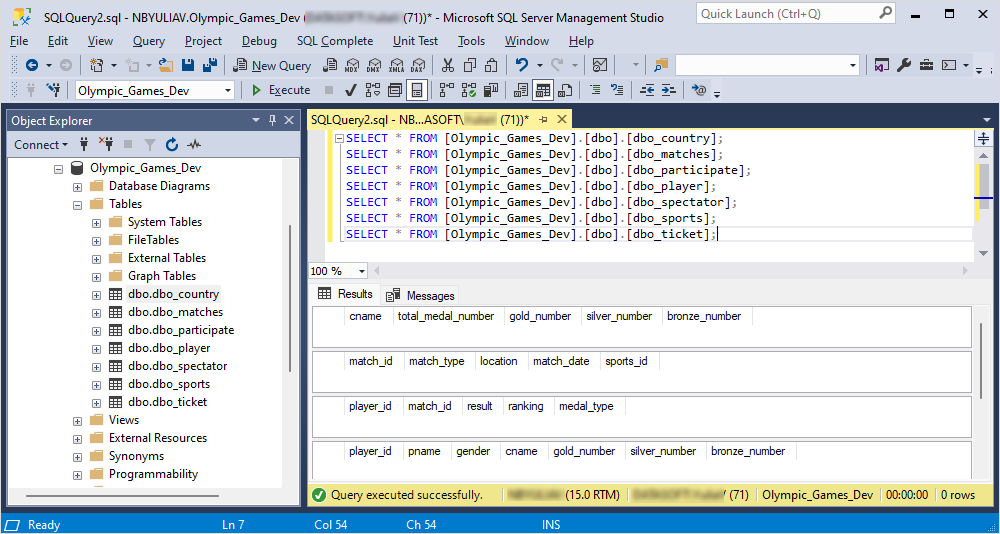Toggle IntelliSense Enabled button
The image size is (1000, 534).
pyautogui.click(x=416, y=90)
